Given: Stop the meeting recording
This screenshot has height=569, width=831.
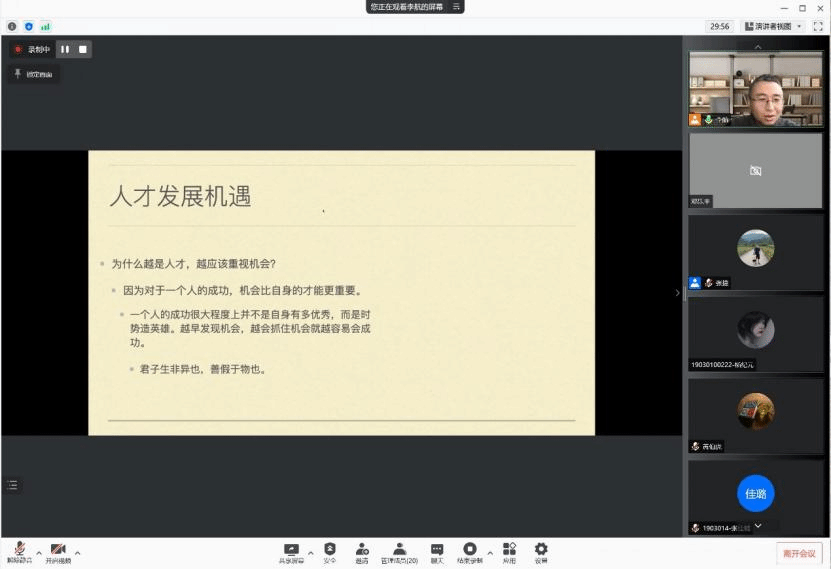Looking at the screenshot, I should point(83,49).
